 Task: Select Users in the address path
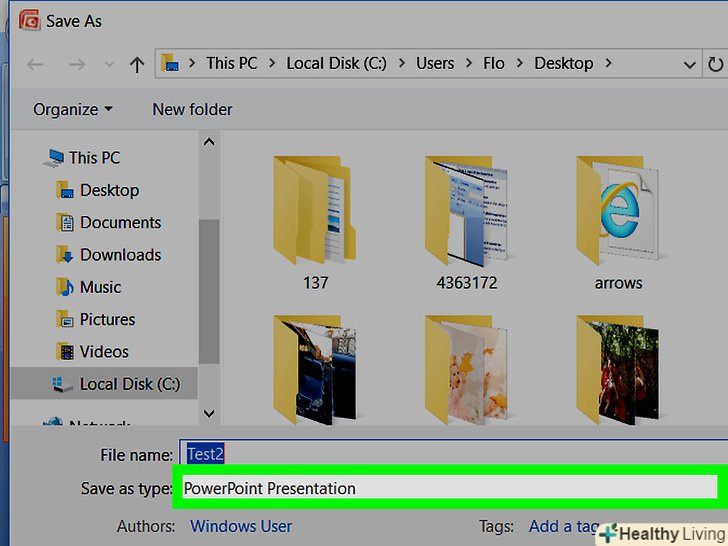click(x=435, y=63)
